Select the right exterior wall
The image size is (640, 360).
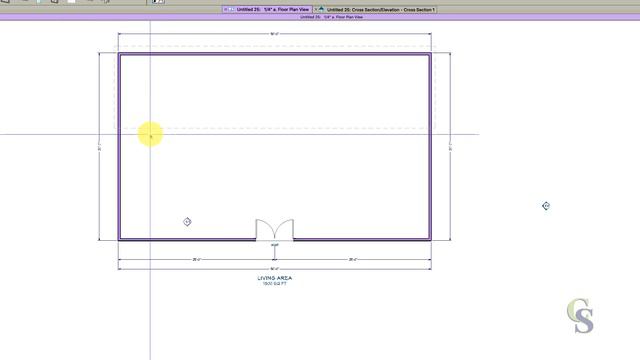(430, 147)
